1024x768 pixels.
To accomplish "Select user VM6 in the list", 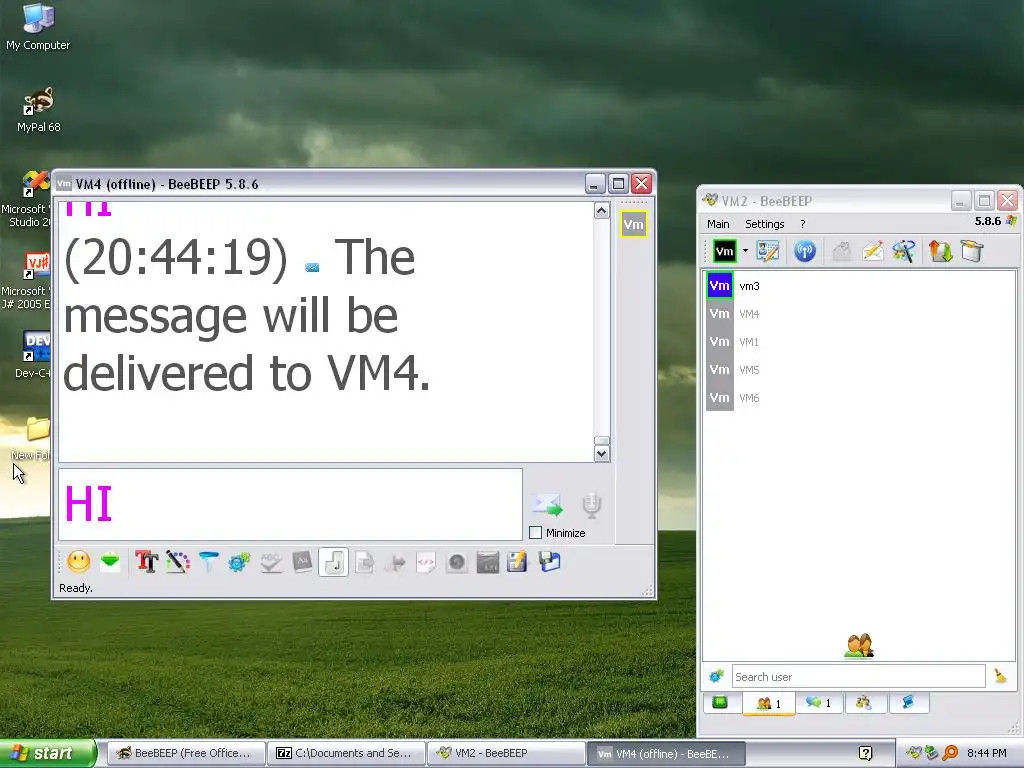I will [x=859, y=398].
